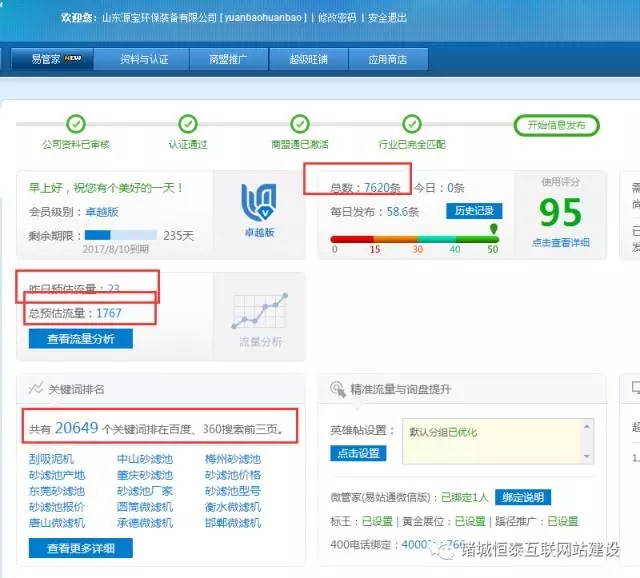The width and height of the screenshot is (640, 578).
Task: Go to the 超级旺铺 tab
Action: click(308, 59)
